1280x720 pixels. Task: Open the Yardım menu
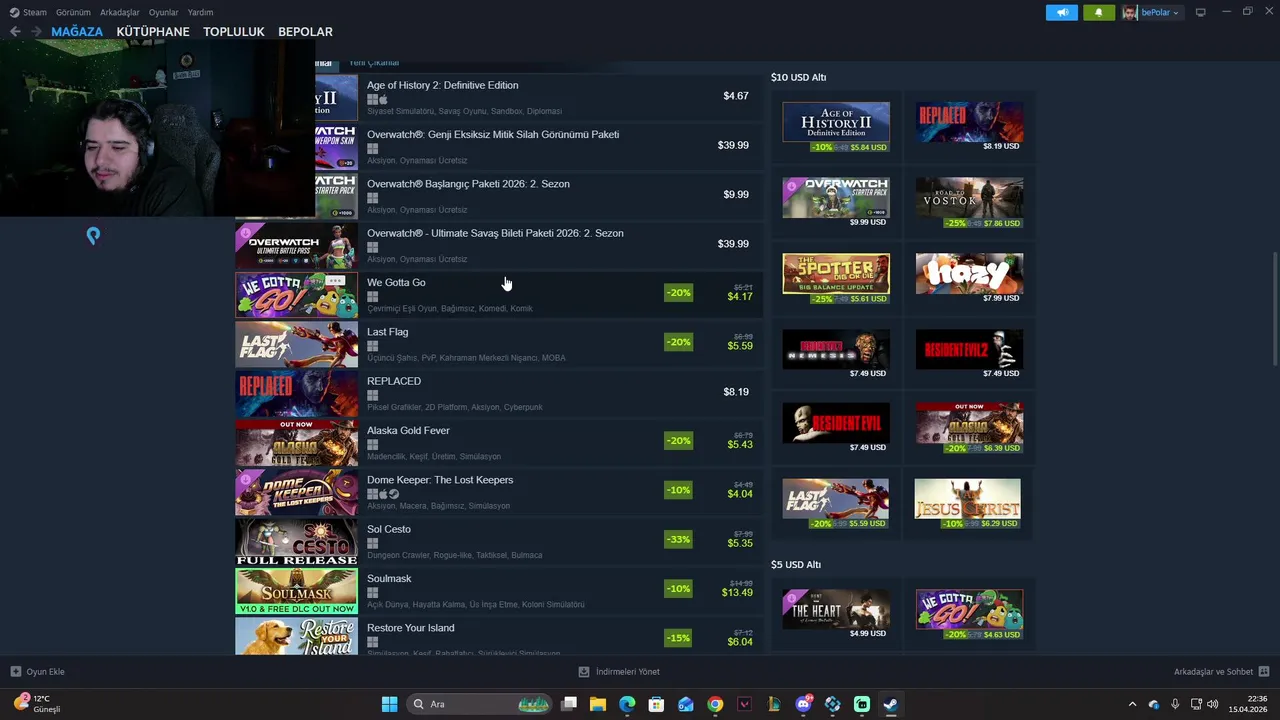pos(200,12)
